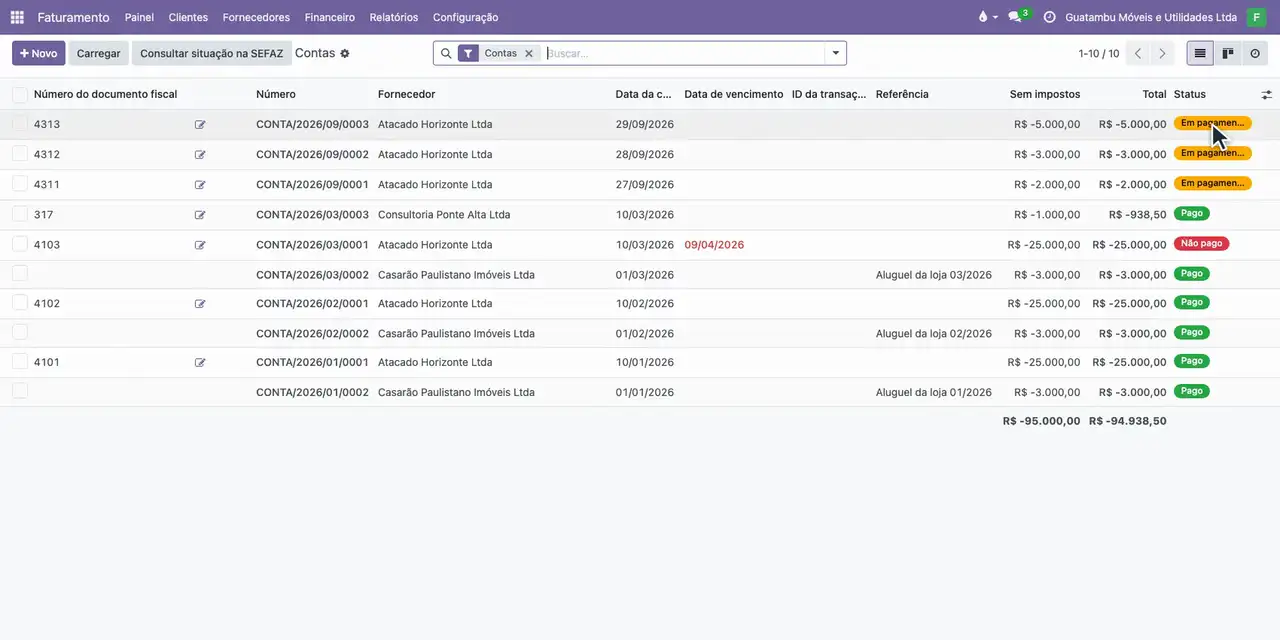Viewport: 1280px width, 640px height.
Task: Sort by Sem impostos column header
Action: 1044,94
